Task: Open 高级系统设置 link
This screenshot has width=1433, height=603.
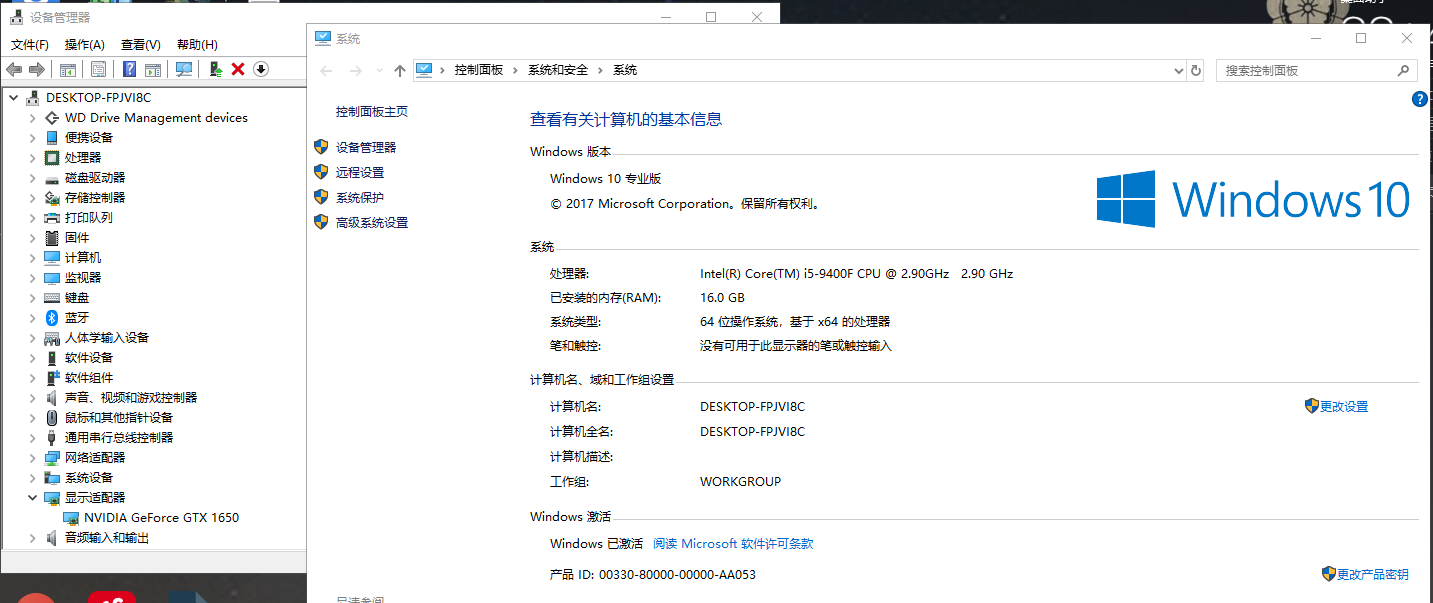Action: click(372, 222)
